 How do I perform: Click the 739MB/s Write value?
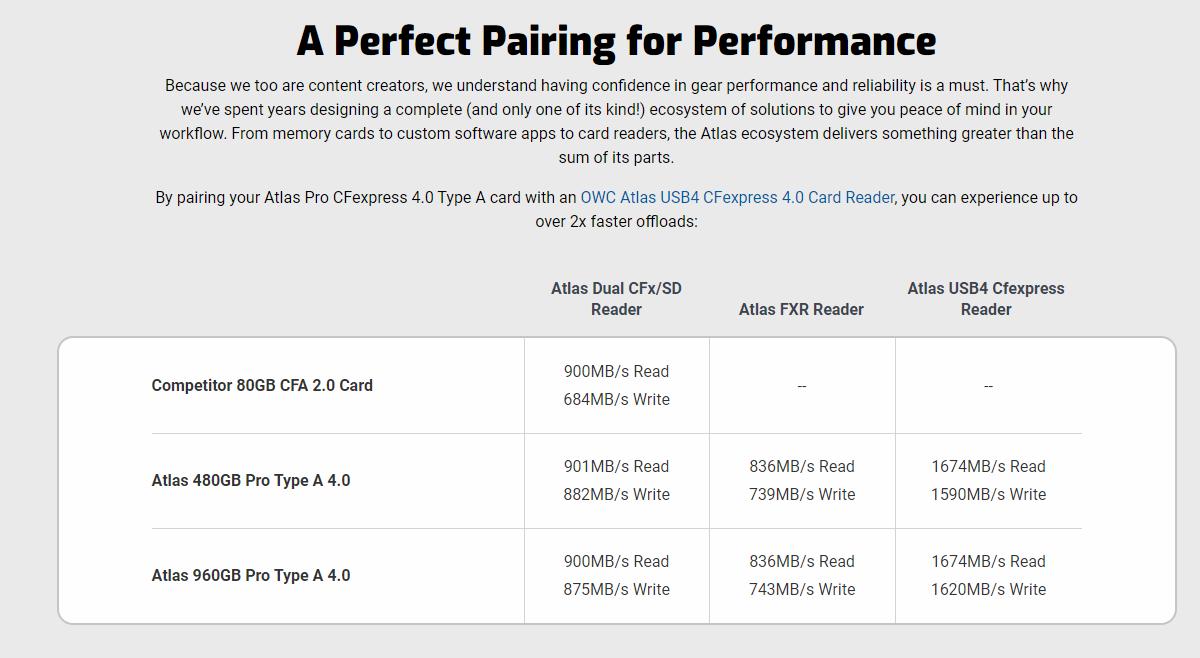[802, 494]
